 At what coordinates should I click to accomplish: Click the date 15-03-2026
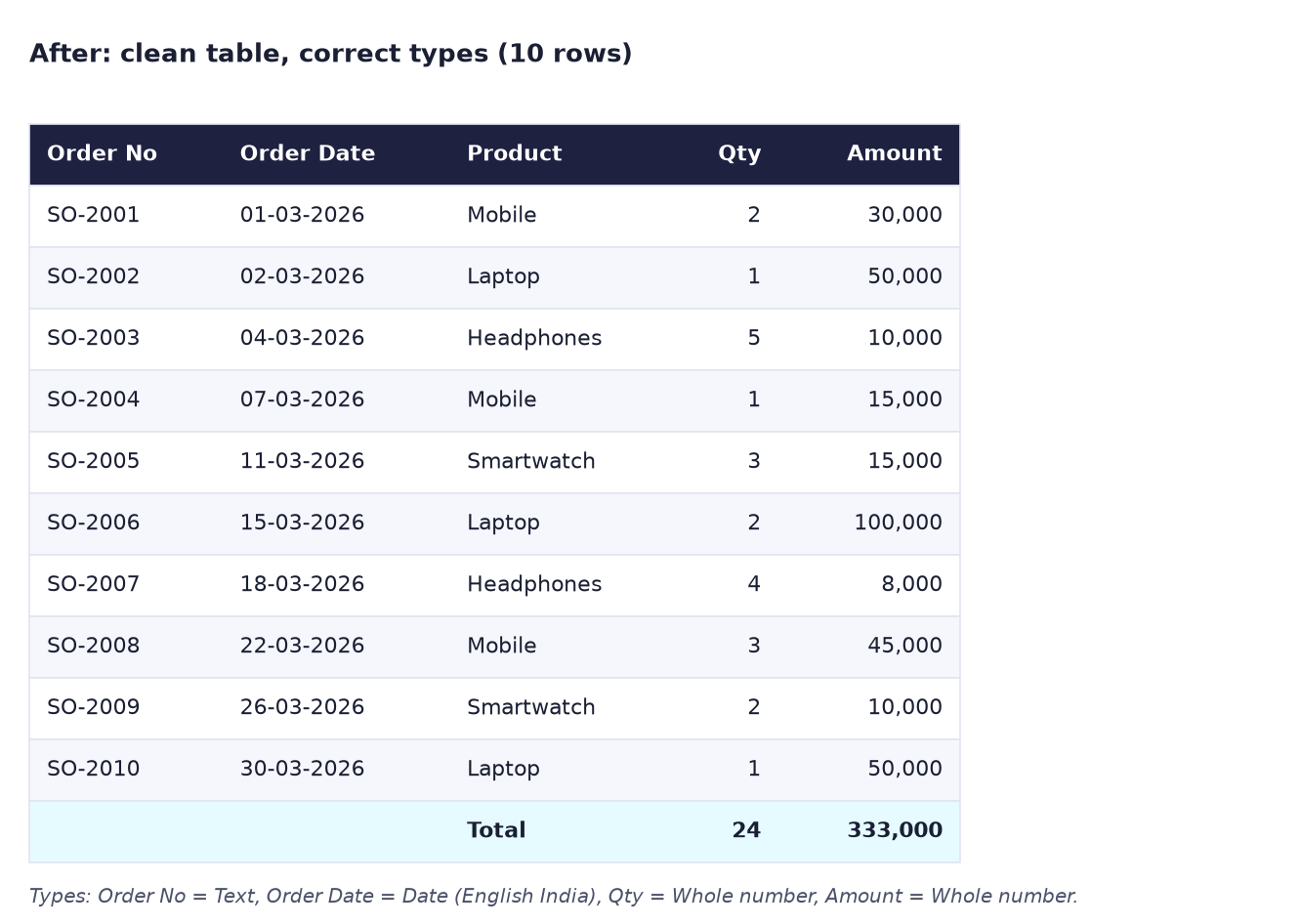click(302, 524)
